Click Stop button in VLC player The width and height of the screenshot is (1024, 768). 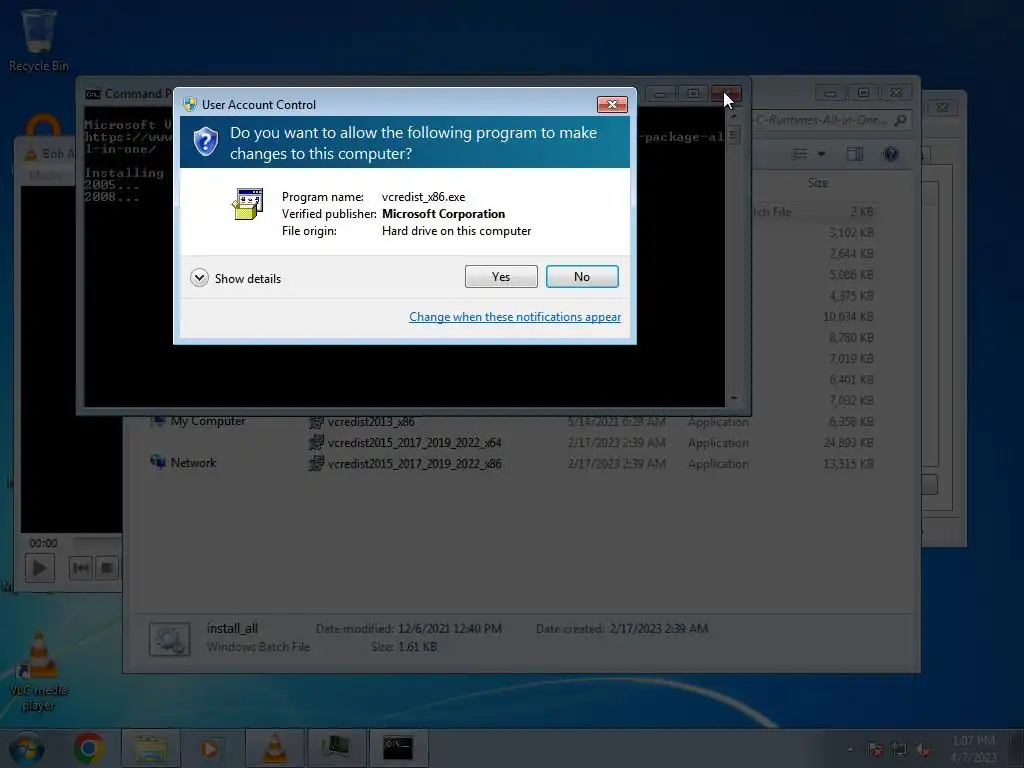tap(107, 568)
